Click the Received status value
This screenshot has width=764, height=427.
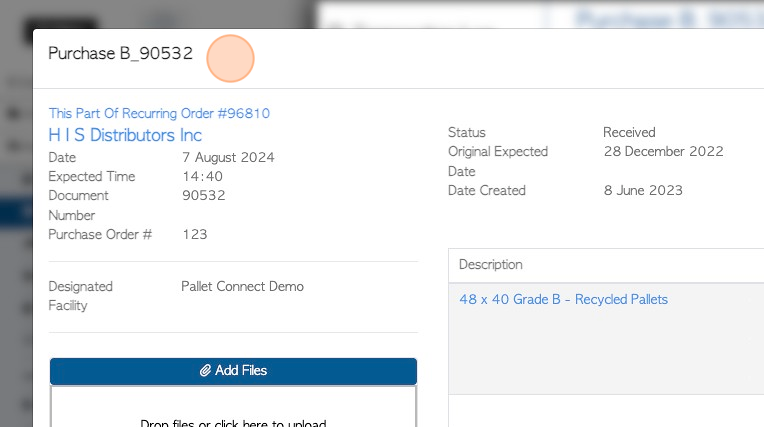(629, 132)
